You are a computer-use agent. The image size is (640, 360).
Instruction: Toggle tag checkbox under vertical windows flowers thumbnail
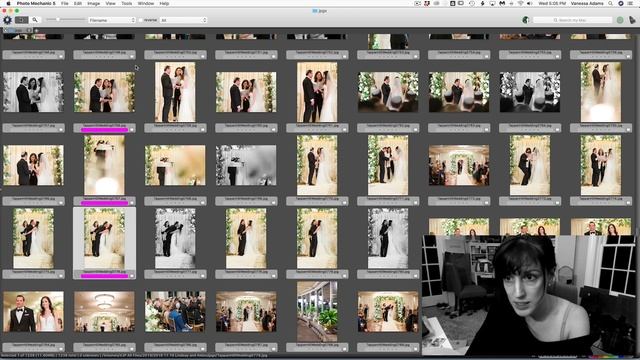[x=344, y=349]
